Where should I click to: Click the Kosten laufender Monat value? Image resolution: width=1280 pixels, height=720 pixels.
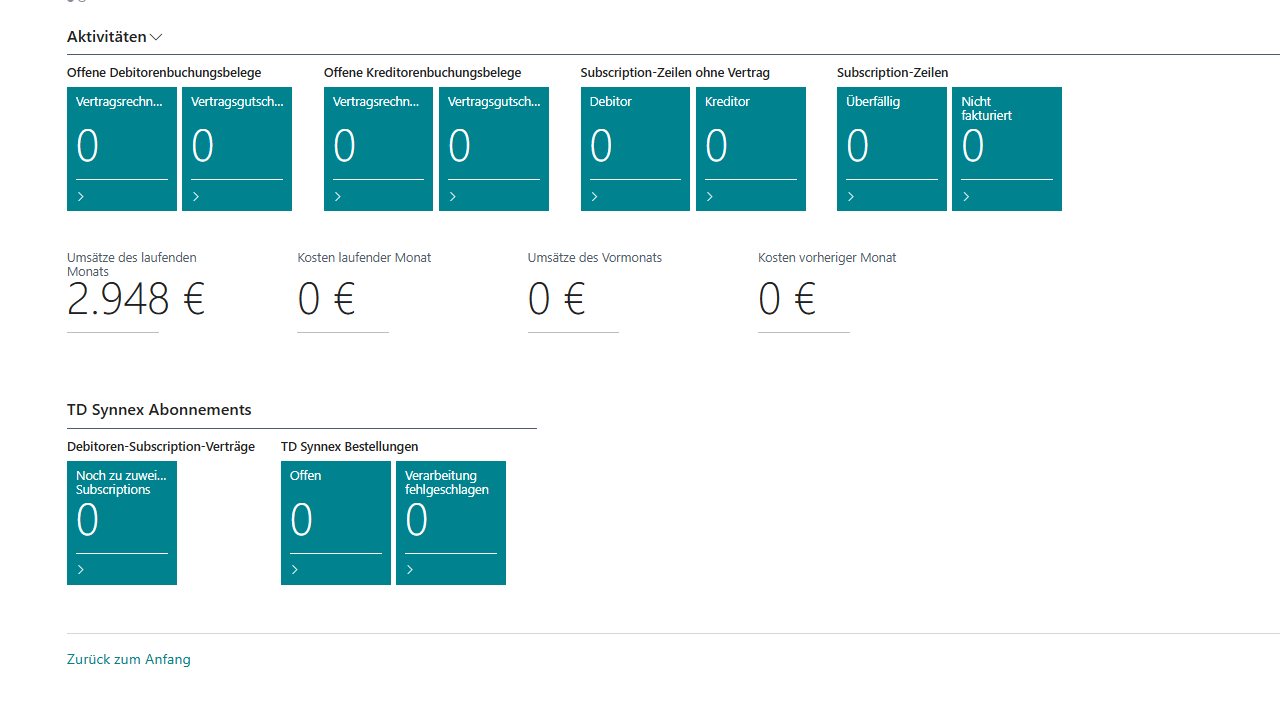point(326,299)
